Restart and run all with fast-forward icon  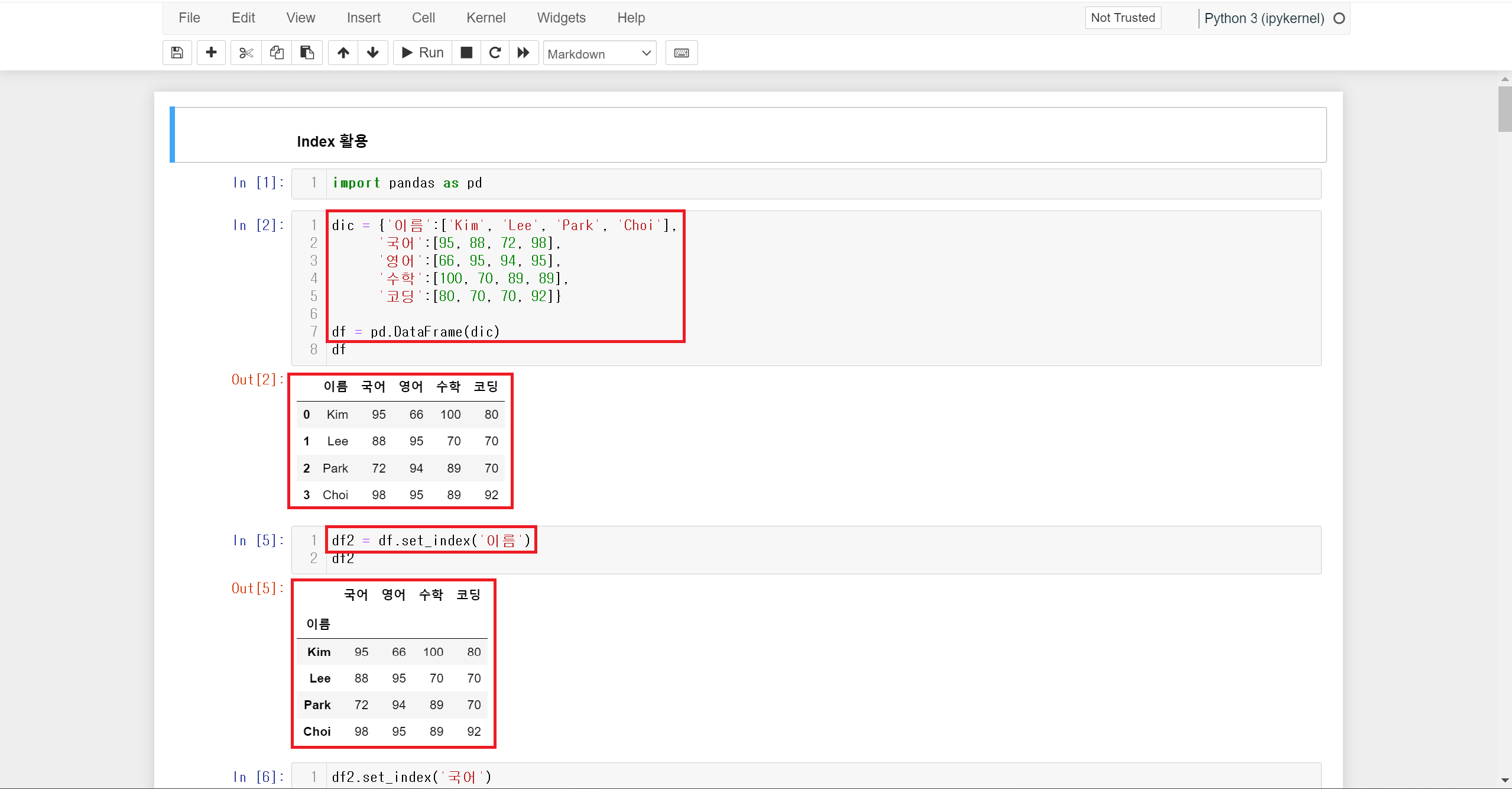pos(524,53)
